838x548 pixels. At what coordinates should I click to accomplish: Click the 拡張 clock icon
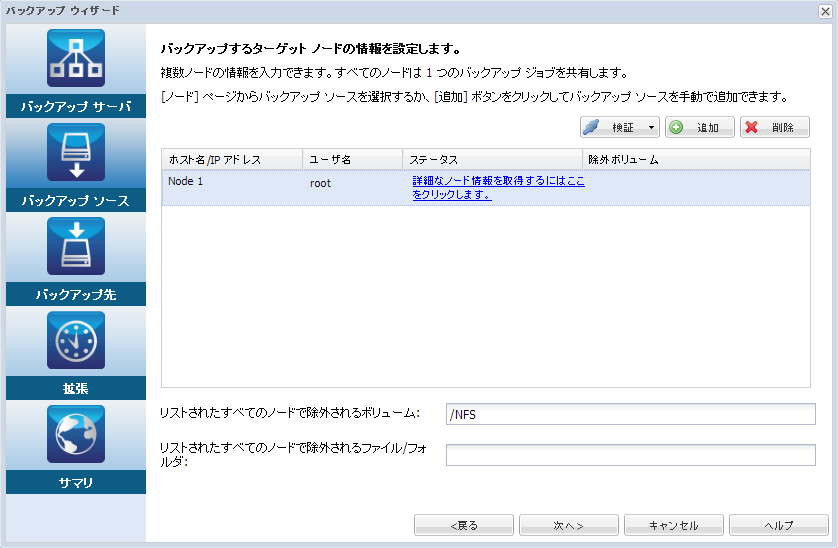click(76, 340)
